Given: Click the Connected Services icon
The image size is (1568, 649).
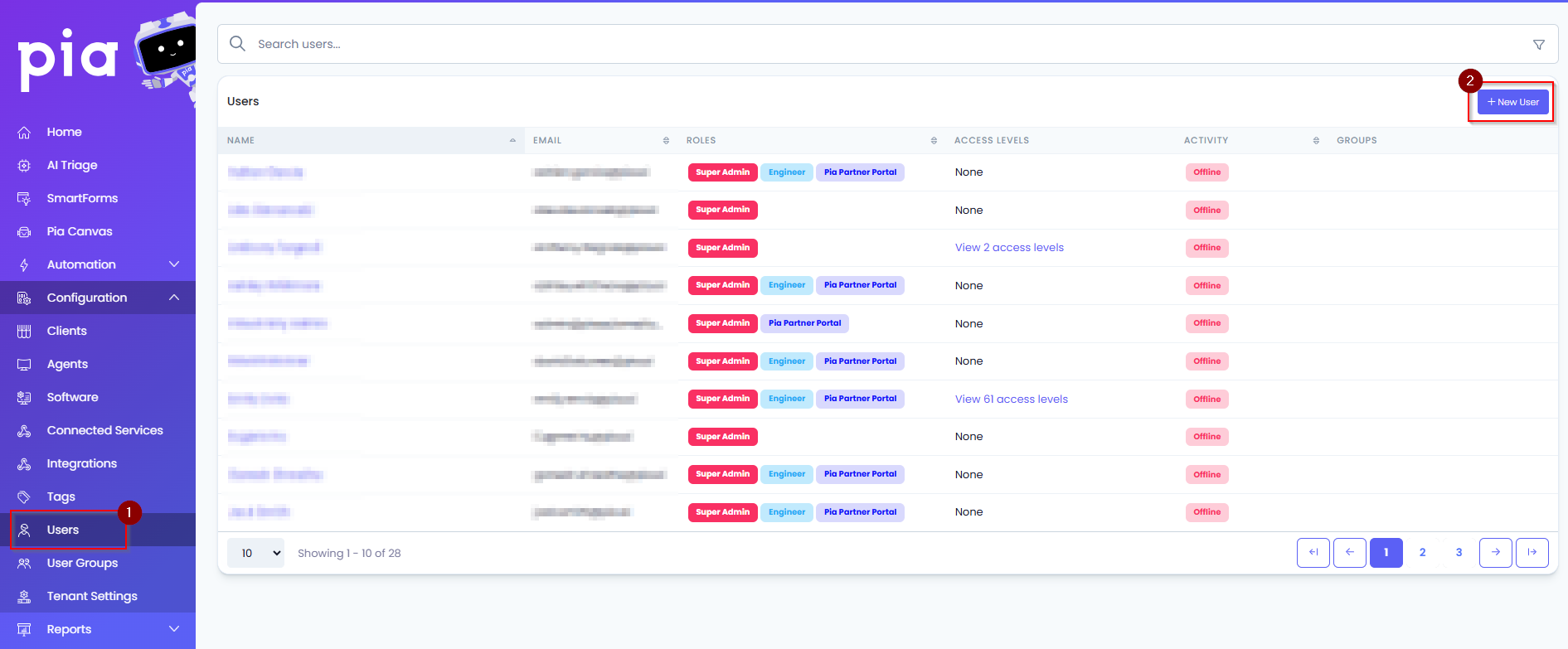Looking at the screenshot, I should 24,431.
